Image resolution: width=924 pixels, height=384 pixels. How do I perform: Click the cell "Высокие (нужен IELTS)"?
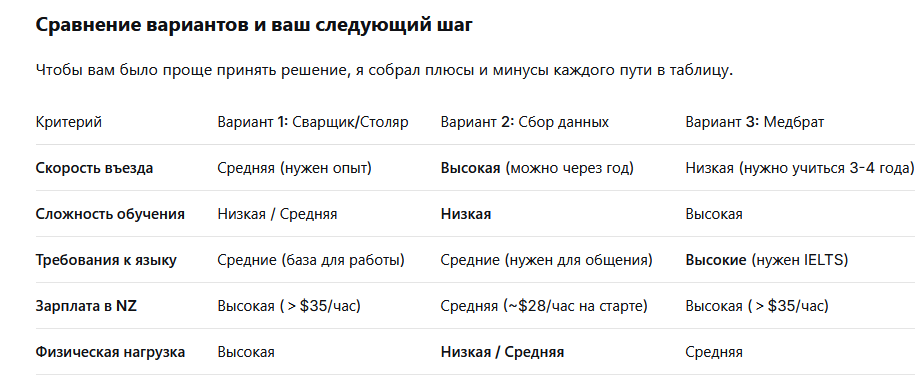[x=767, y=260]
